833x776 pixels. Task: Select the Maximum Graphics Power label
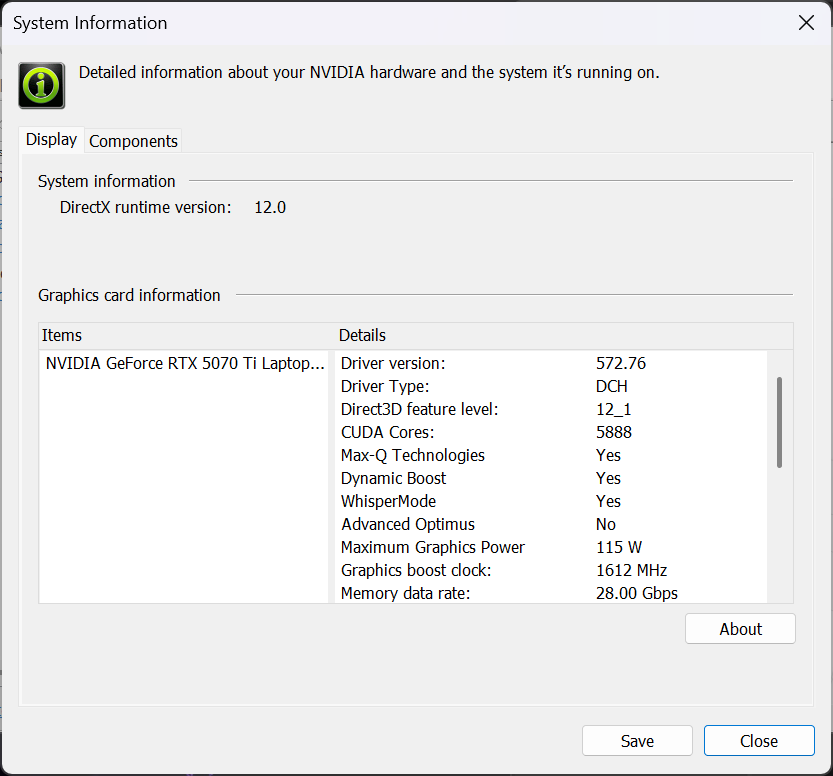pyautogui.click(x=432, y=548)
